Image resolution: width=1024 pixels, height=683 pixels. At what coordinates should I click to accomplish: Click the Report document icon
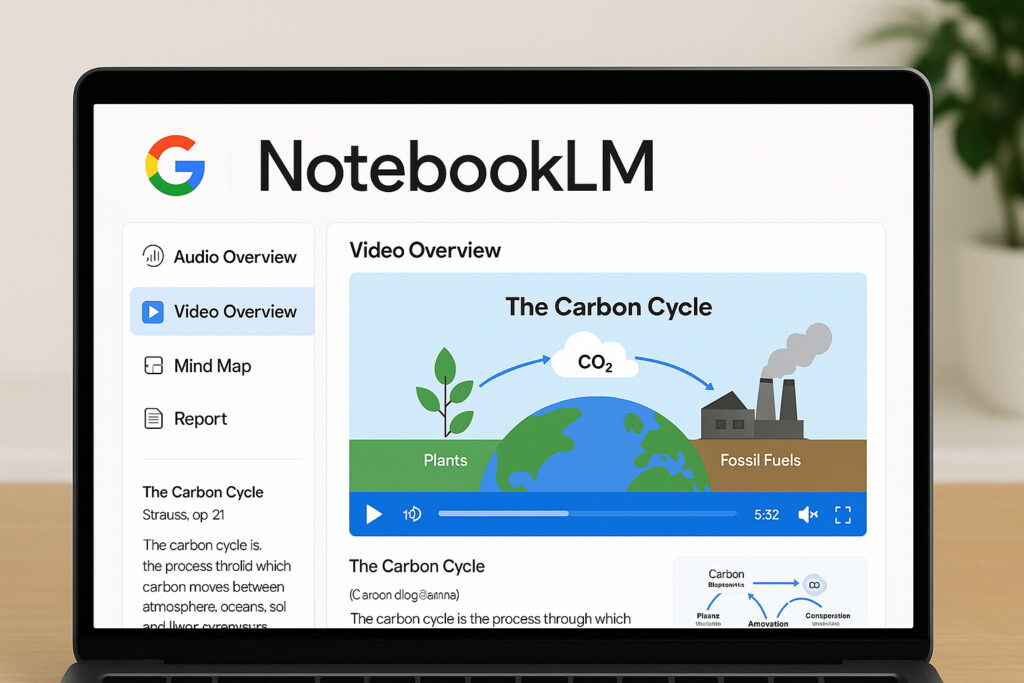(153, 418)
